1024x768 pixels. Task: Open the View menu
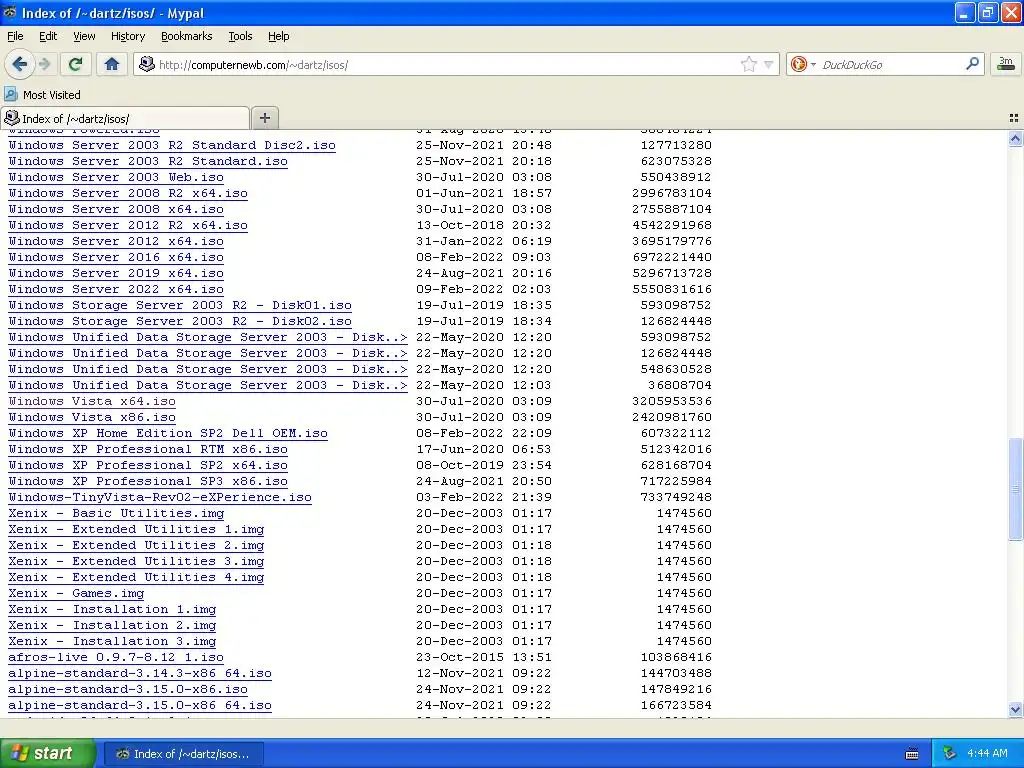84,36
